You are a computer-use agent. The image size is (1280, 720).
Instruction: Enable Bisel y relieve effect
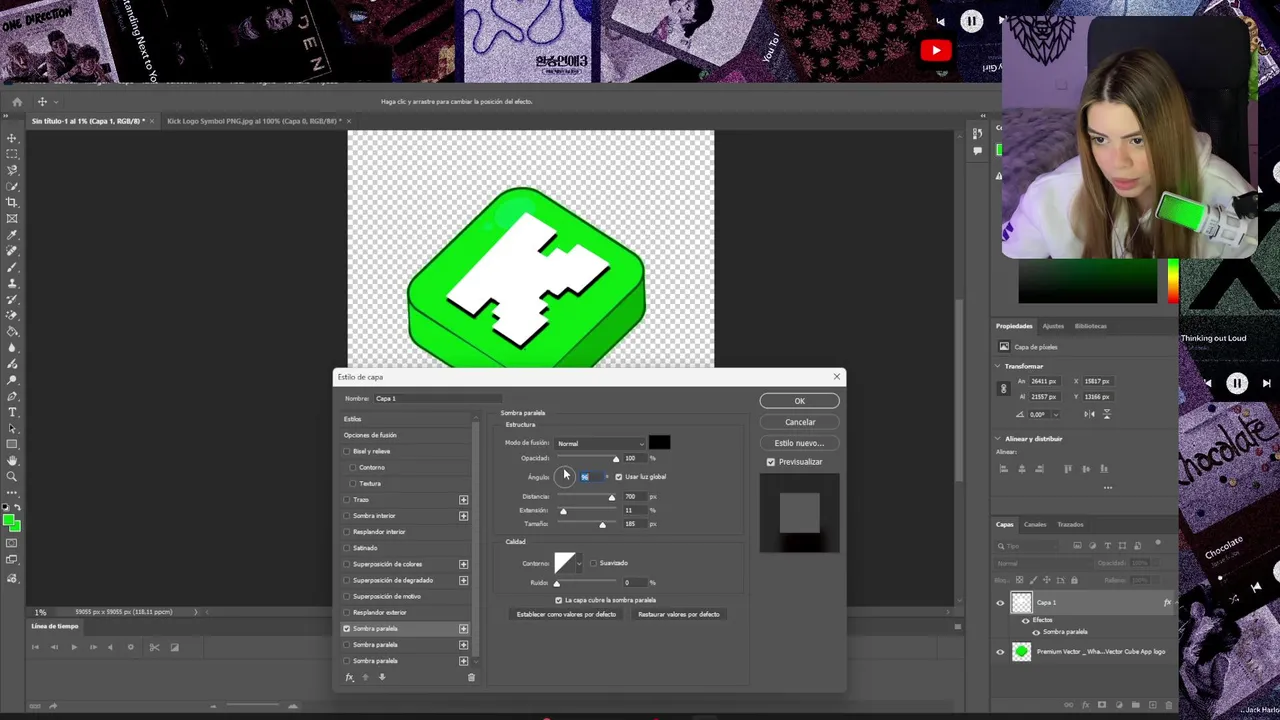click(x=347, y=451)
